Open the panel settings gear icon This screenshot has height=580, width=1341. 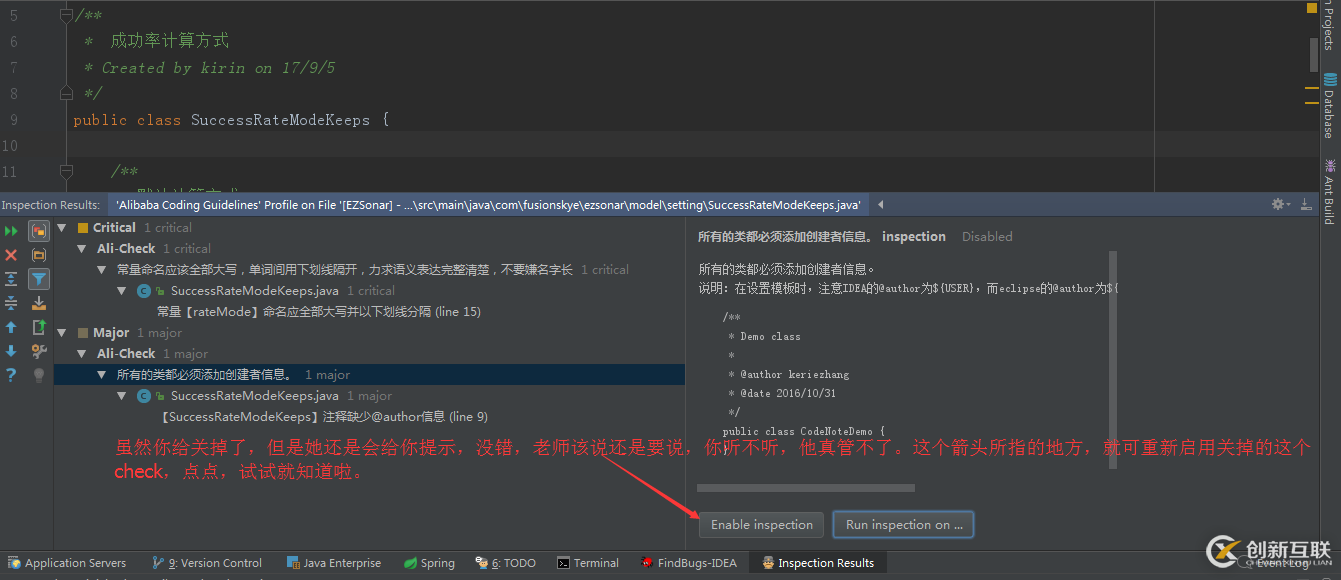click(x=1278, y=204)
